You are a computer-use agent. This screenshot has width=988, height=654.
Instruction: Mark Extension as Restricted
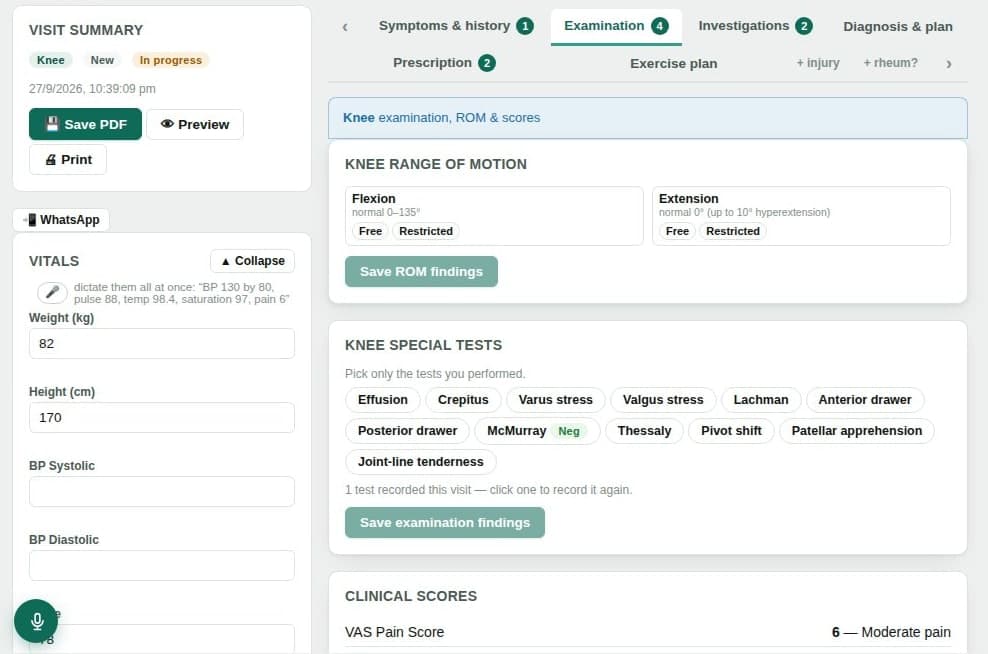[x=733, y=231]
